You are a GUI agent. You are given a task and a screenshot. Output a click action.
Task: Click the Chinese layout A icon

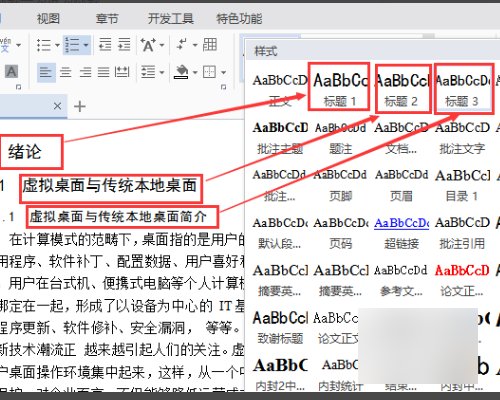point(148,45)
